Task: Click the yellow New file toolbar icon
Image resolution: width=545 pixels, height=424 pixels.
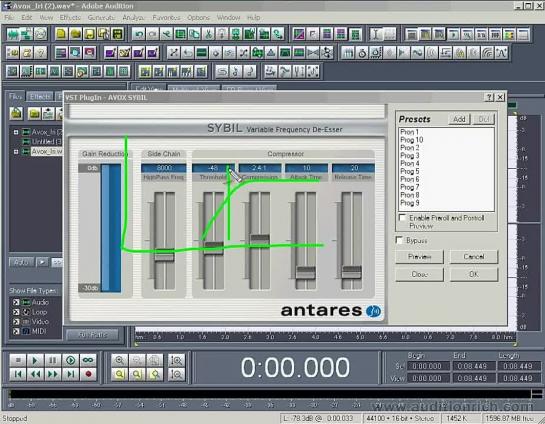Action: pyautogui.click(x=62, y=34)
